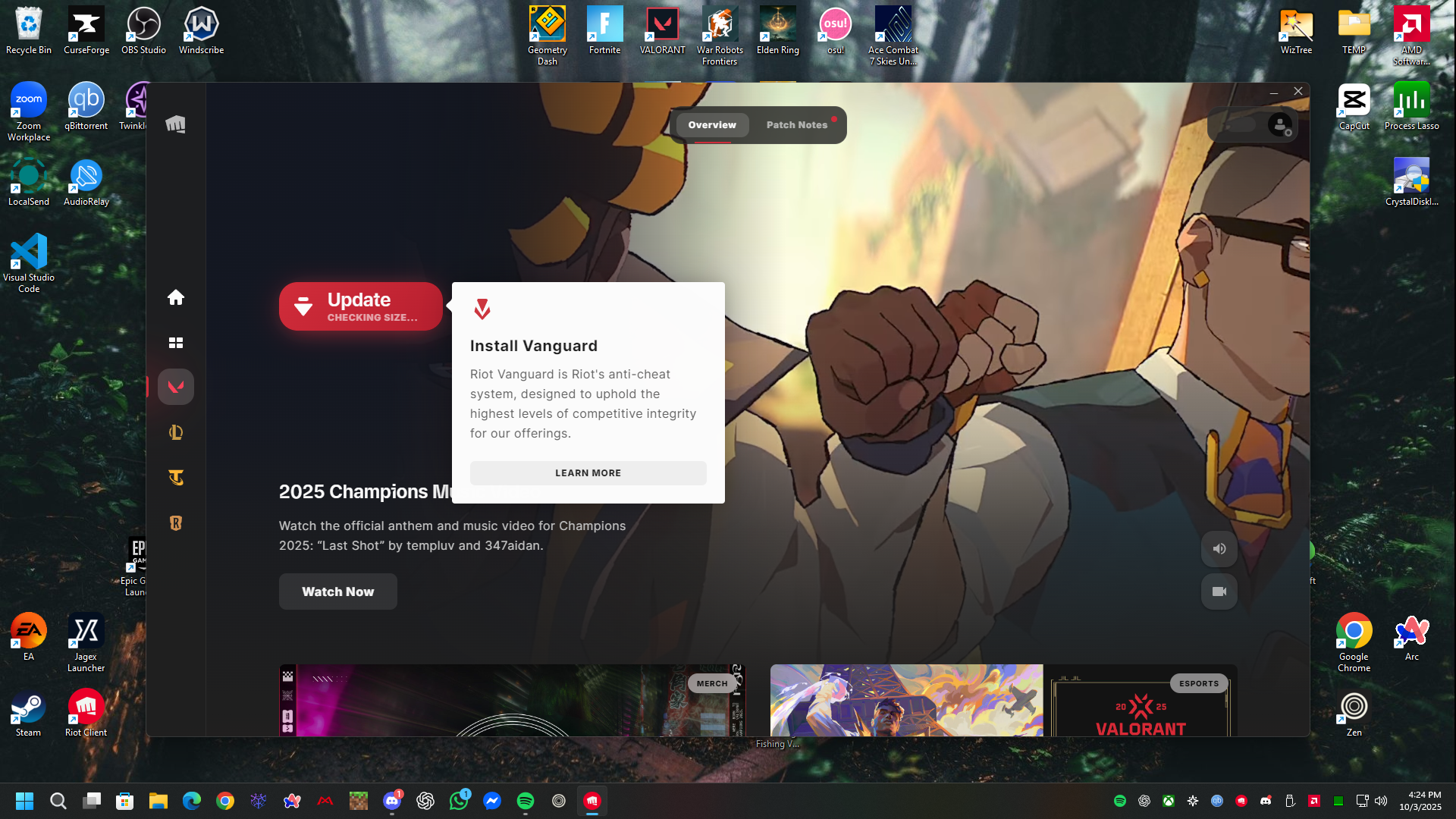Image resolution: width=1456 pixels, height=819 pixels.
Task: Select Legends of Runeterra sidebar icon
Action: 176,523
